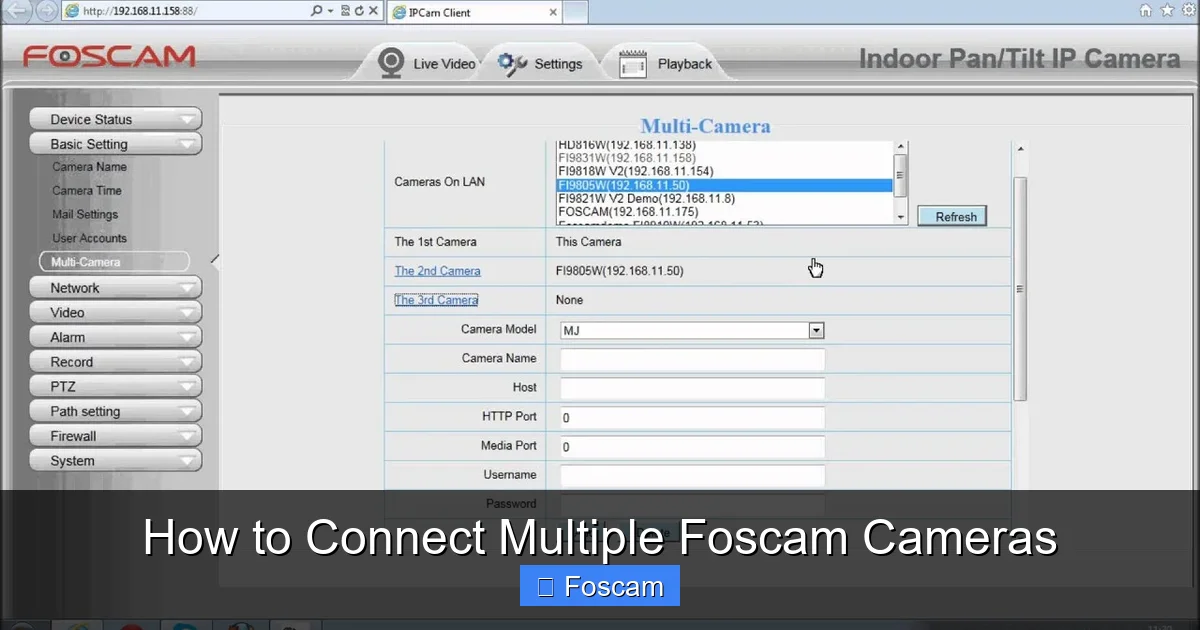Launch Internet Explorer from the taskbar
Screen dimensions: 1200x630
coord(78,626)
